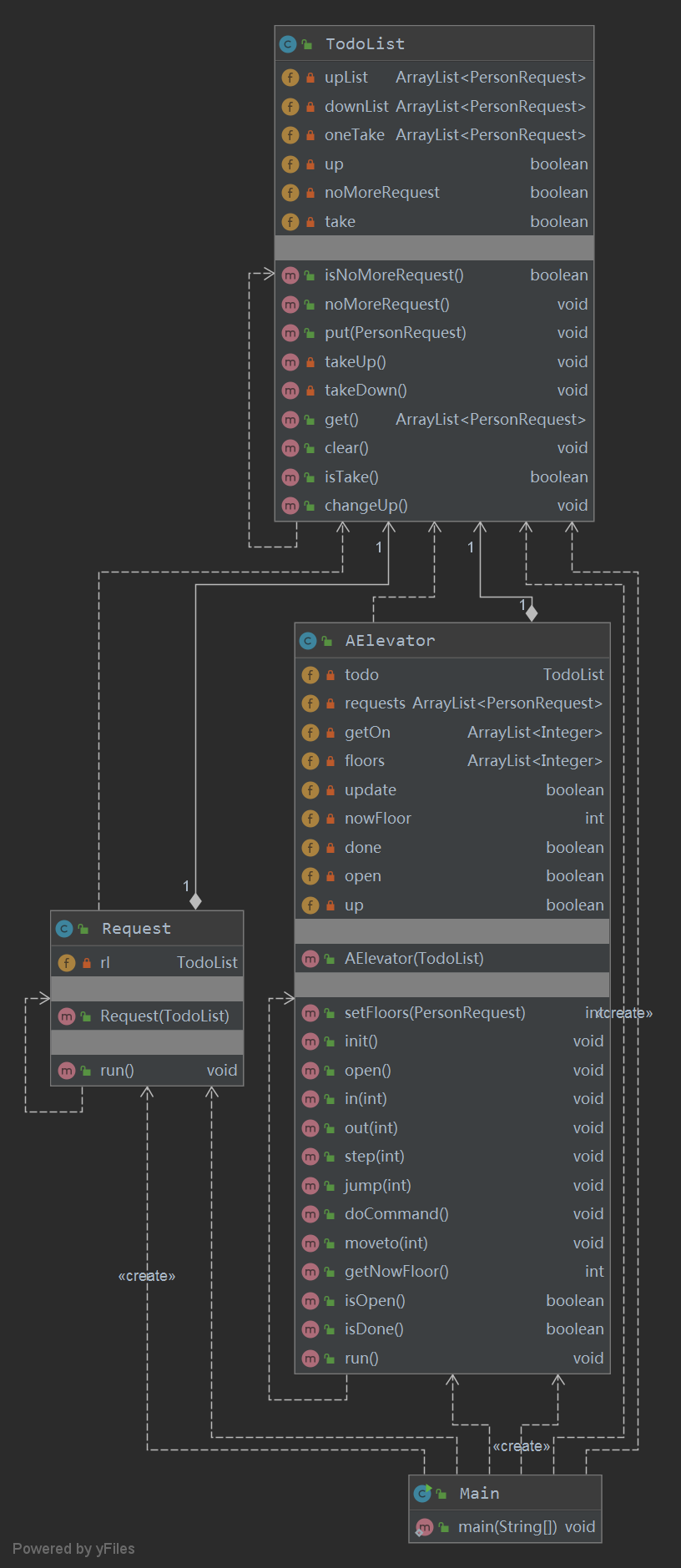Click the AElevator class icon

308,641
